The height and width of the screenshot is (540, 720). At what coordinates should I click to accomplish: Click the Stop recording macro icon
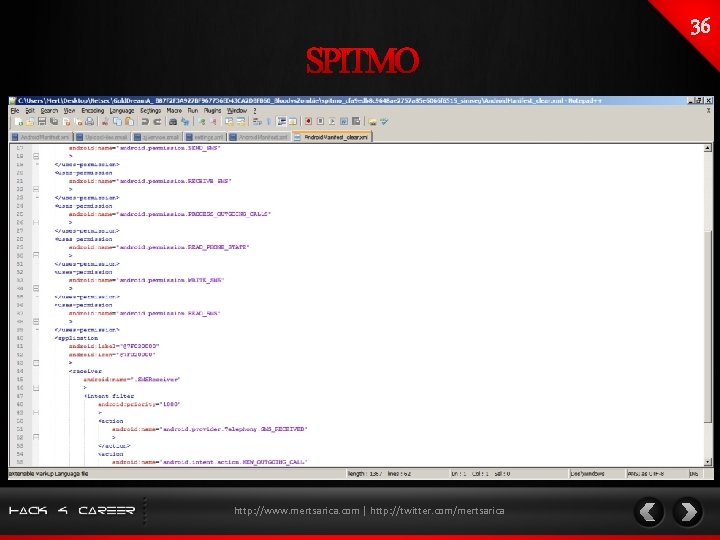(x=320, y=122)
